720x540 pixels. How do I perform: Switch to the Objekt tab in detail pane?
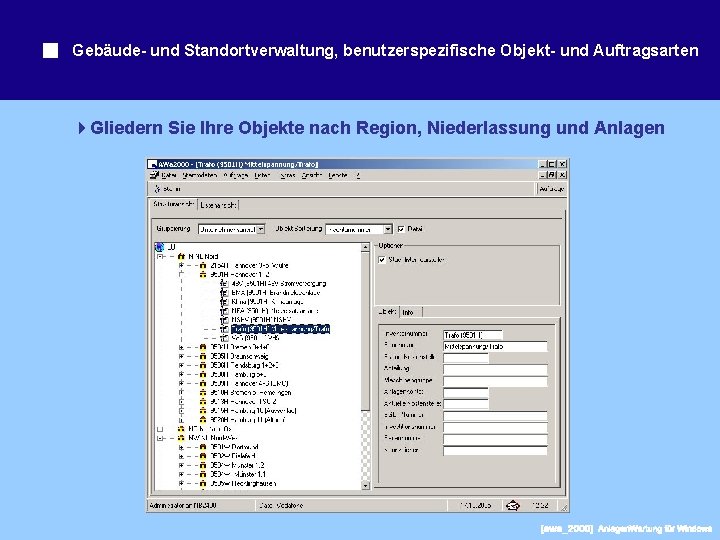click(388, 311)
